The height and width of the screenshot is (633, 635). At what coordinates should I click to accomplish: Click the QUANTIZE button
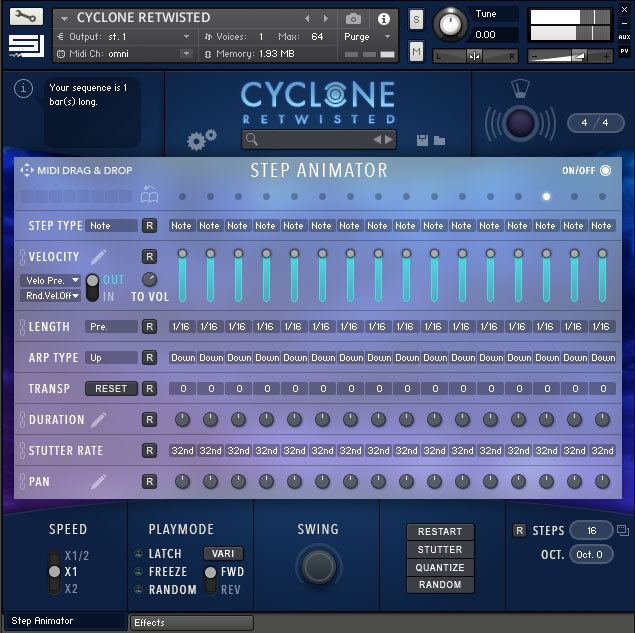[x=440, y=568]
